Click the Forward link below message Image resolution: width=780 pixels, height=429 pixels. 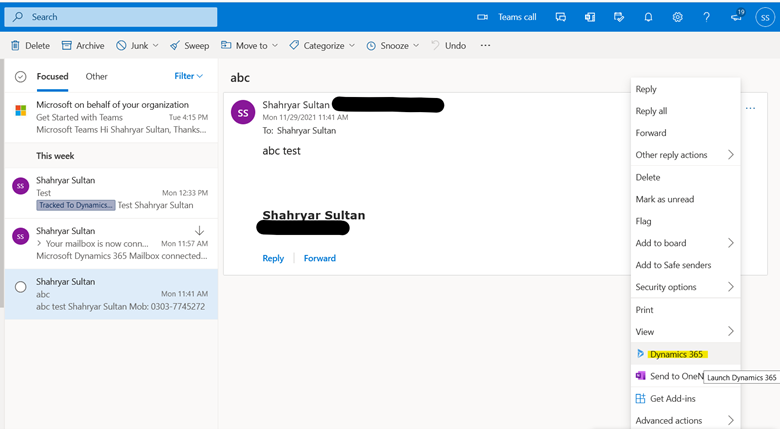320,258
